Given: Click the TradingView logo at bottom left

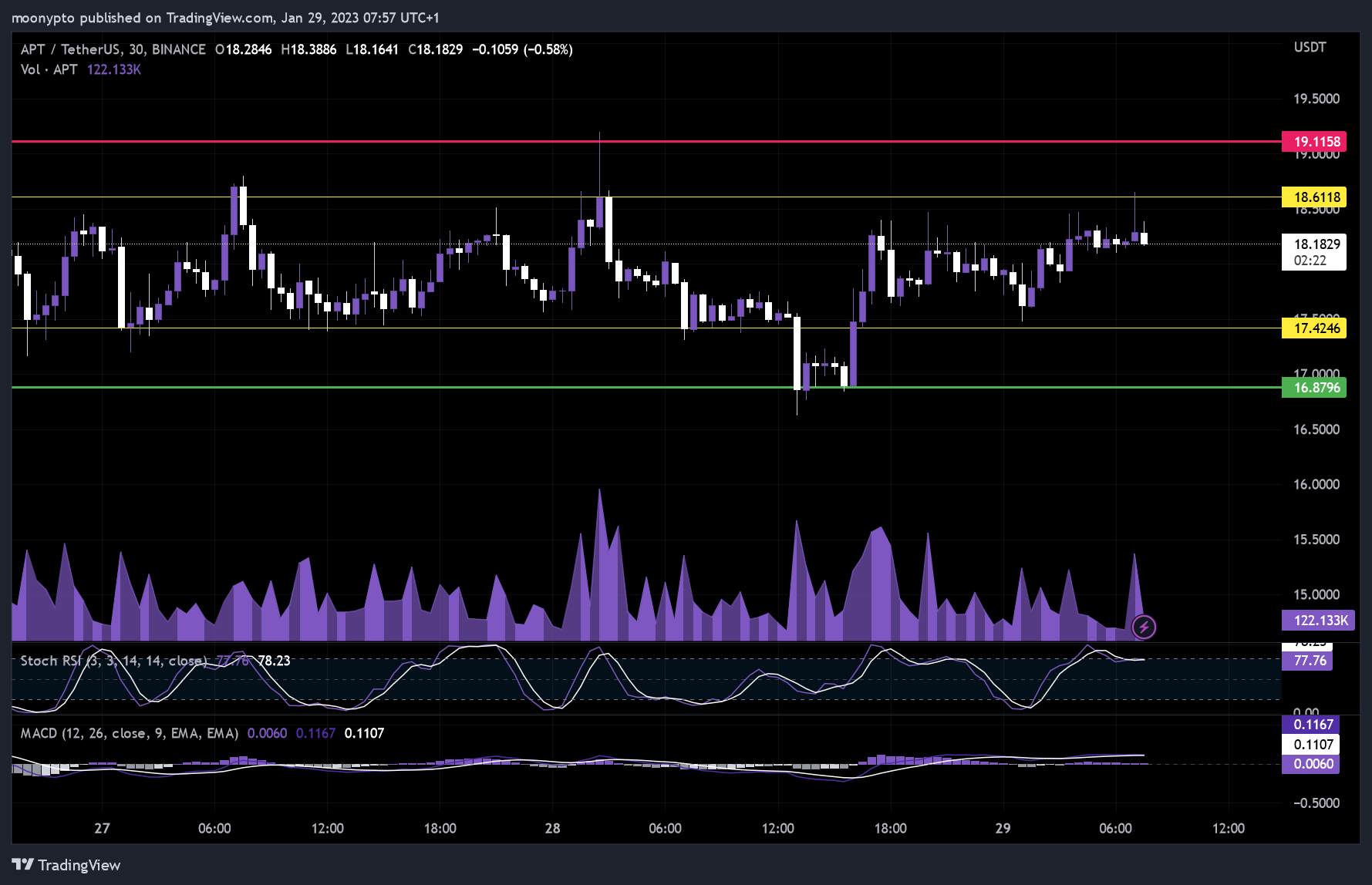Looking at the screenshot, I should pos(66,865).
